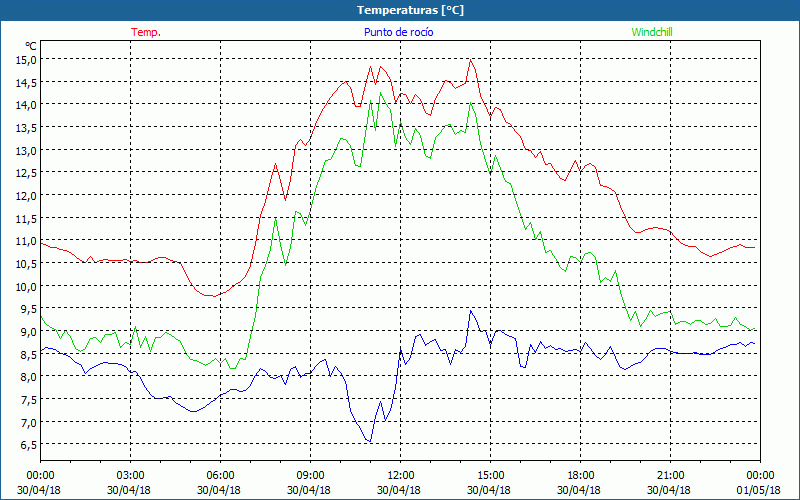Image resolution: width=800 pixels, height=500 pixels.
Task: Click the 'Temperaturas [°C]' chart title
Action: pos(410,10)
